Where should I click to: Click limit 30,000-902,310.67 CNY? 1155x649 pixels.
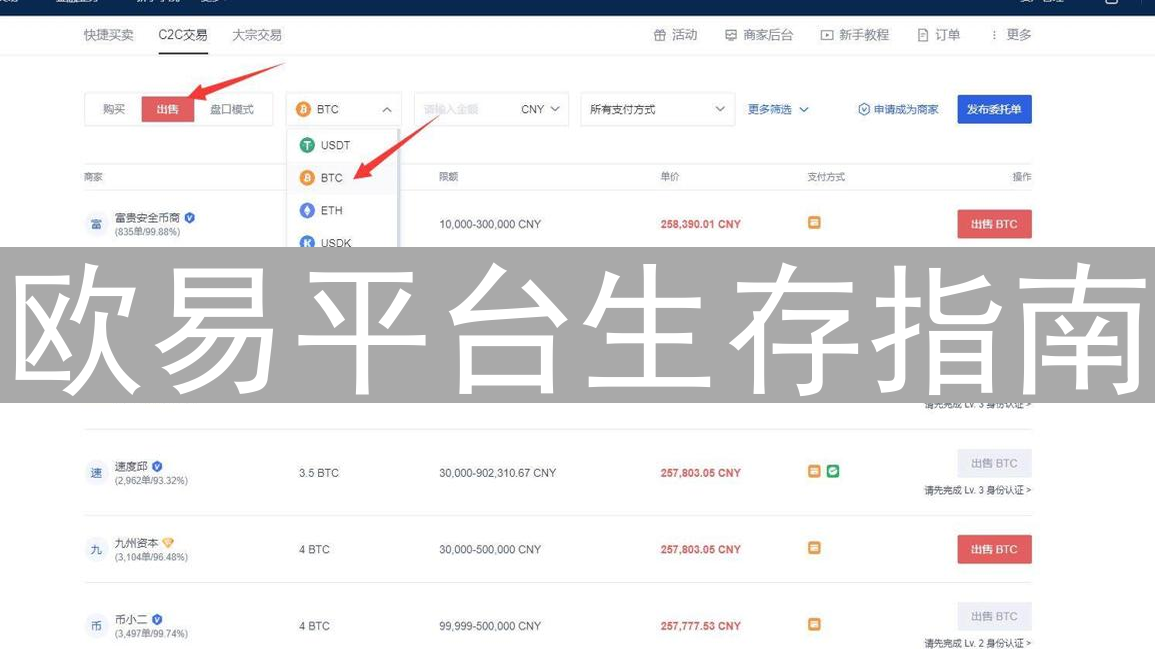pyautogui.click(x=497, y=473)
